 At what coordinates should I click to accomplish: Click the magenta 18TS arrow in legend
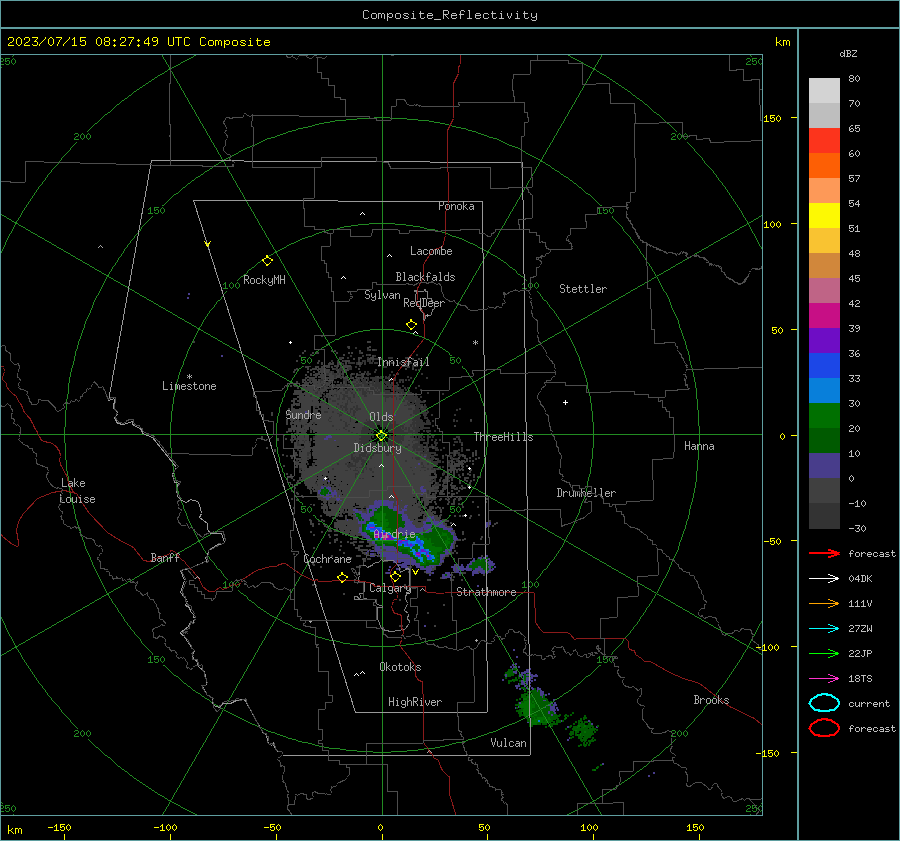pos(824,679)
